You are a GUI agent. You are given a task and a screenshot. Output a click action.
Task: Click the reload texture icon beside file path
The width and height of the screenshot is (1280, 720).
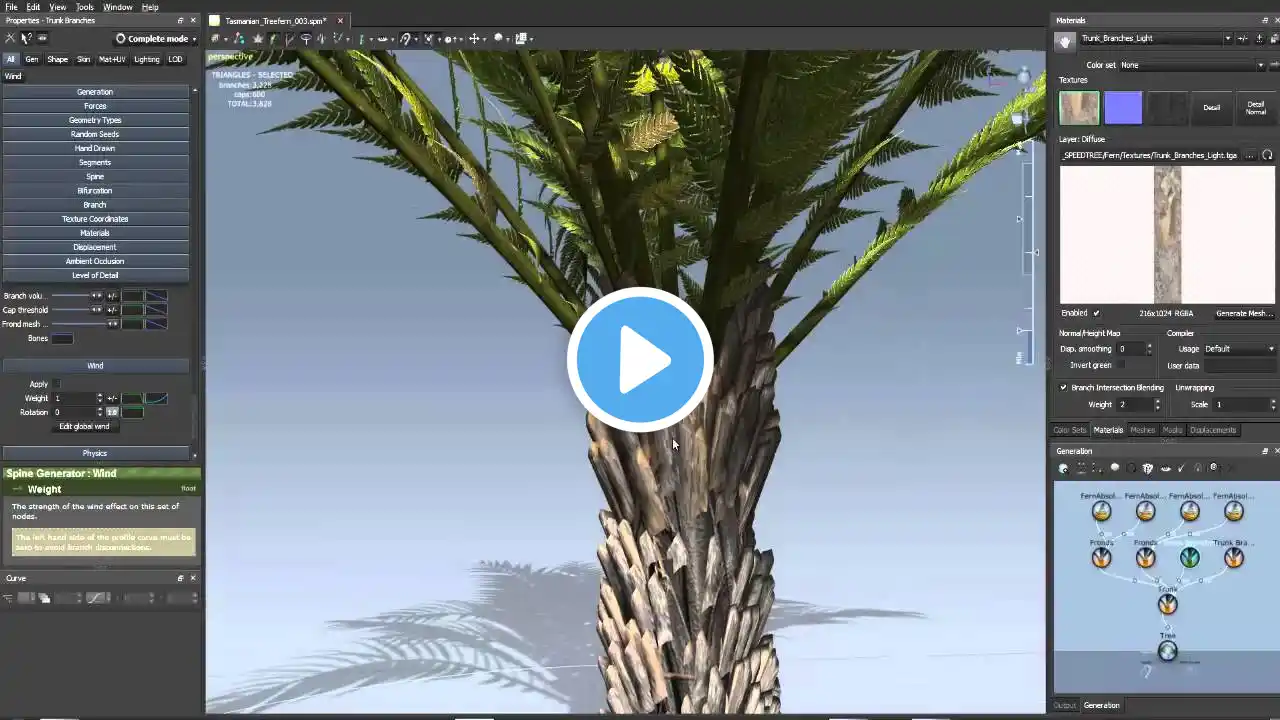[1267, 155]
